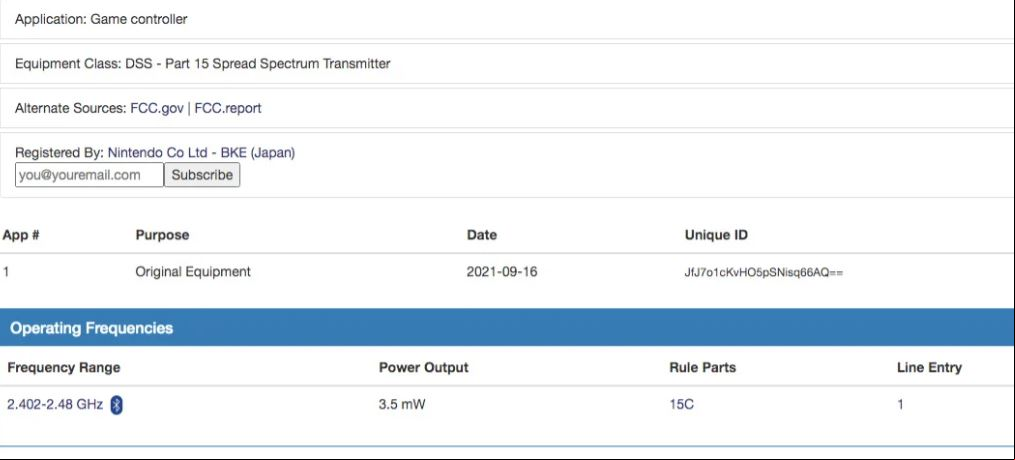Image resolution: width=1015 pixels, height=460 pixels.
Task: Click the Unique ID column header
Action: (x=716, y=235)
